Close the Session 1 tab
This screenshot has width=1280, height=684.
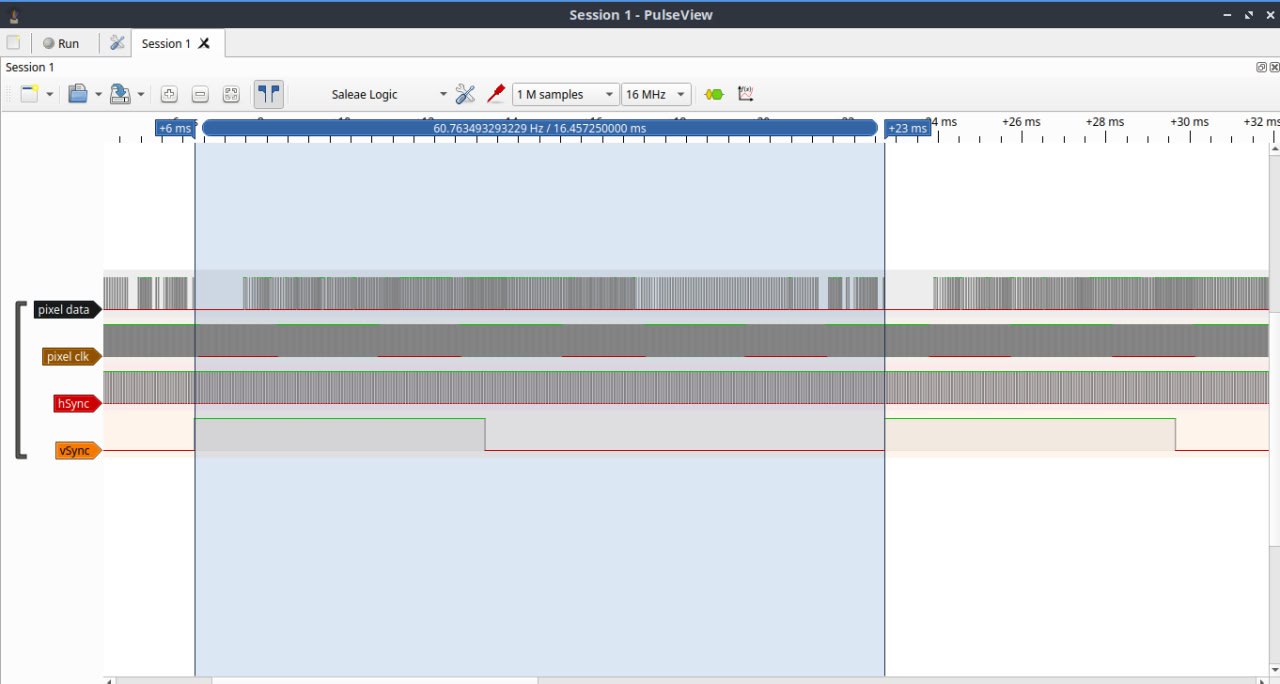tap(204, 43)
